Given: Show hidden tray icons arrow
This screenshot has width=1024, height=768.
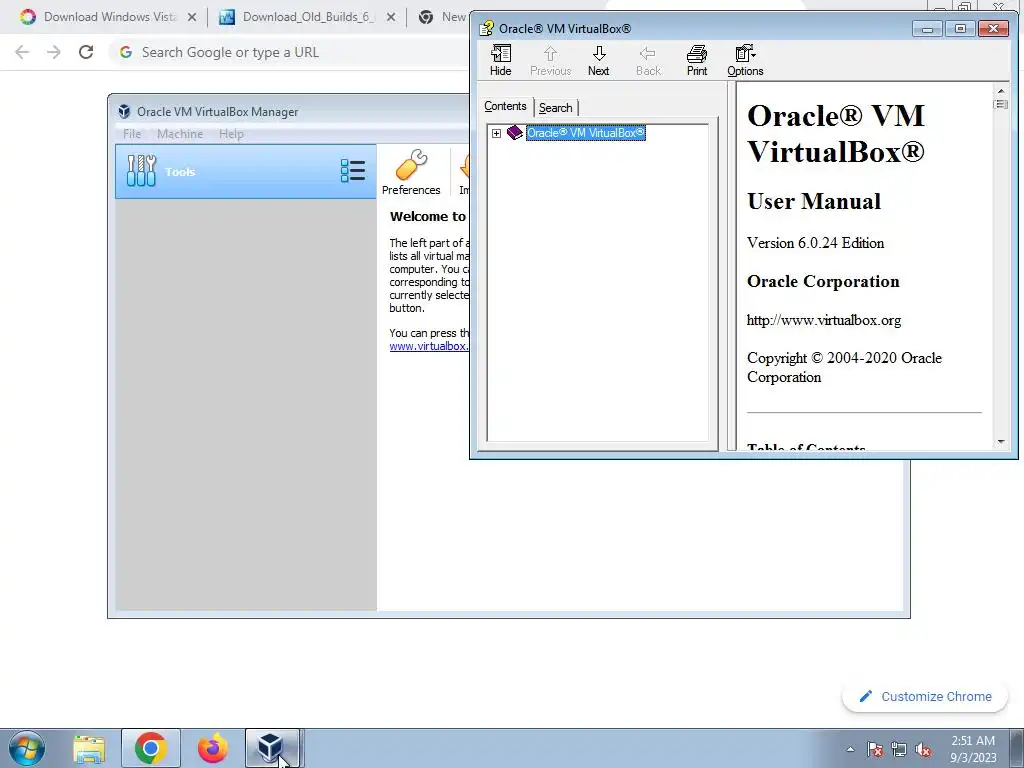Looking at the screenshot, I should [850, 749].
